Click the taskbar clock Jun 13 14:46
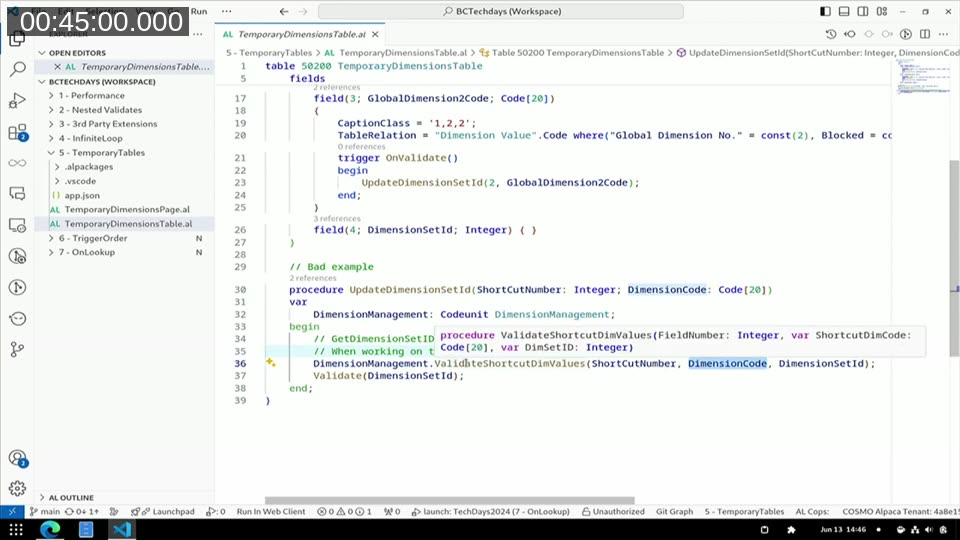The height and width of the screenshot is (540, 960). tap(843, 530)
